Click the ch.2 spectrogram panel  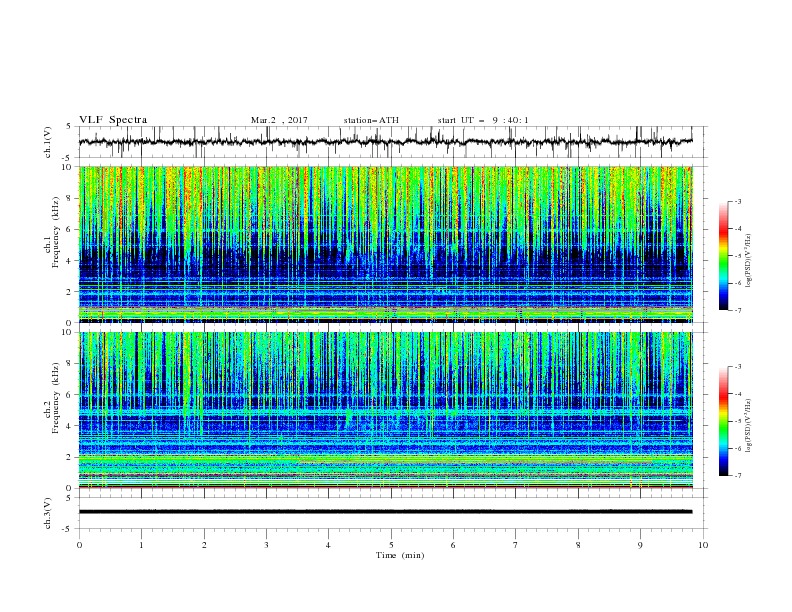click(x=386, y=410)
